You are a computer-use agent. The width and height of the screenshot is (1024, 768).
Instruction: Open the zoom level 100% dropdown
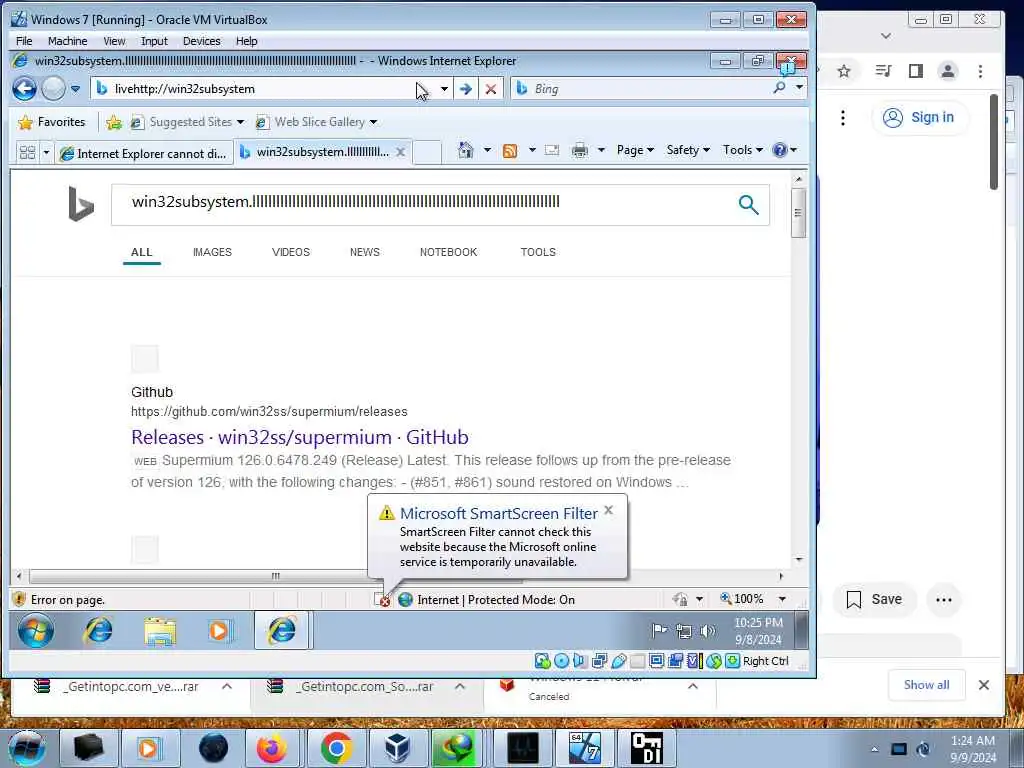(x=782, y=599)
